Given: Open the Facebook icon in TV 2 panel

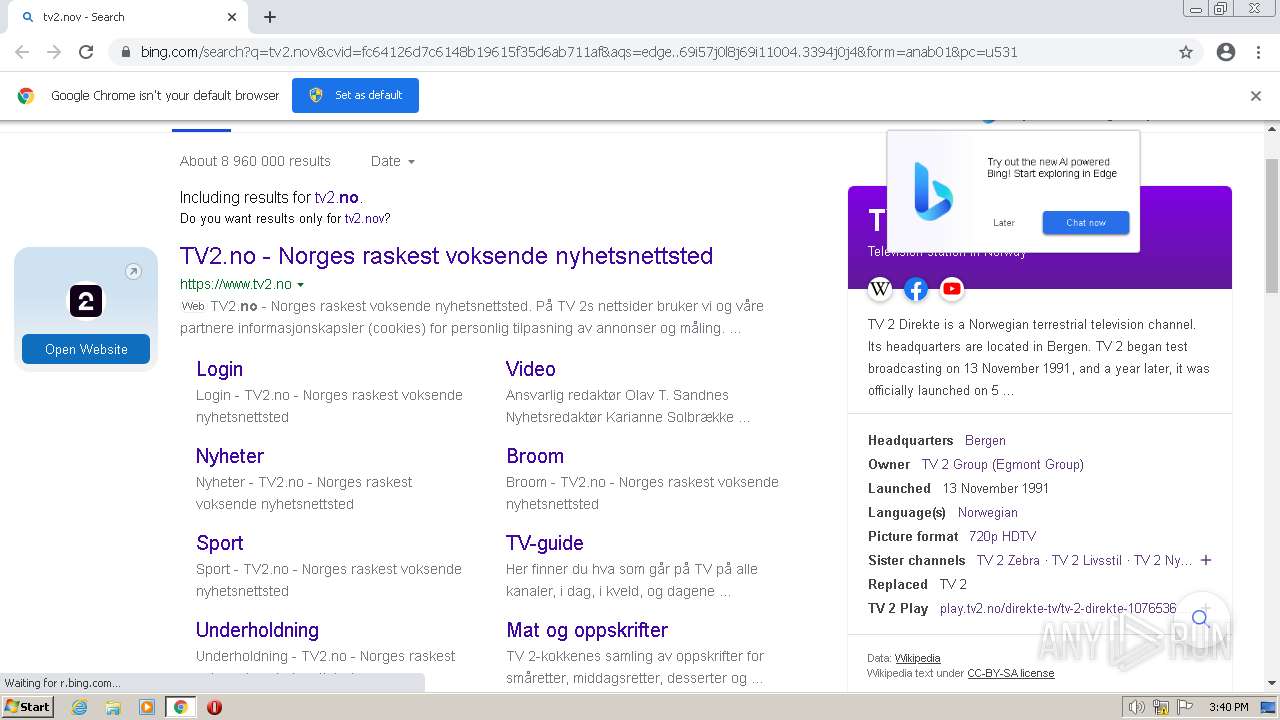Looking at the screenshot, I should [916, 289].
